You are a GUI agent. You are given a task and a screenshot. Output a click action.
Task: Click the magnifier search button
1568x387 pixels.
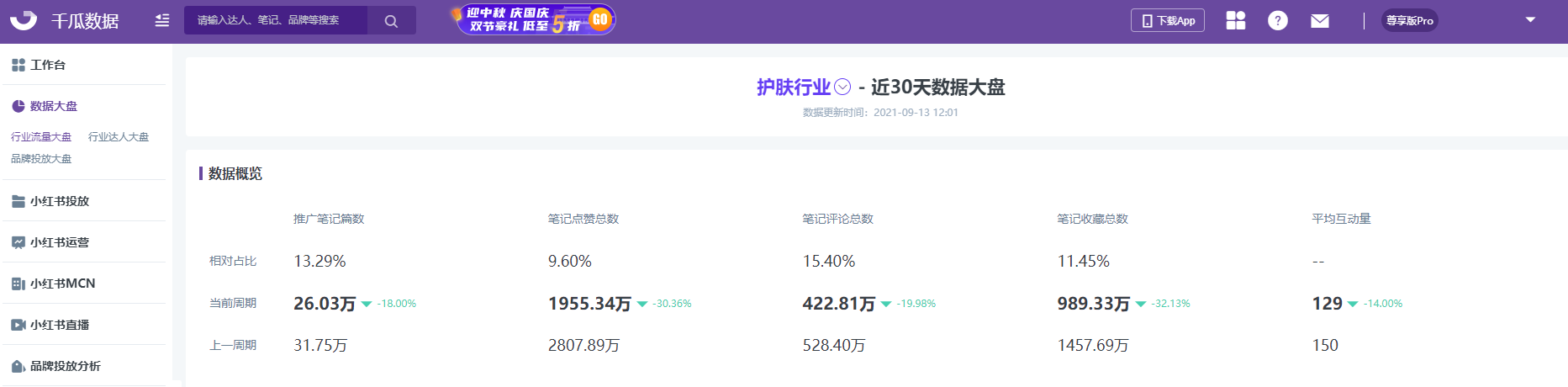pos(391,21)
